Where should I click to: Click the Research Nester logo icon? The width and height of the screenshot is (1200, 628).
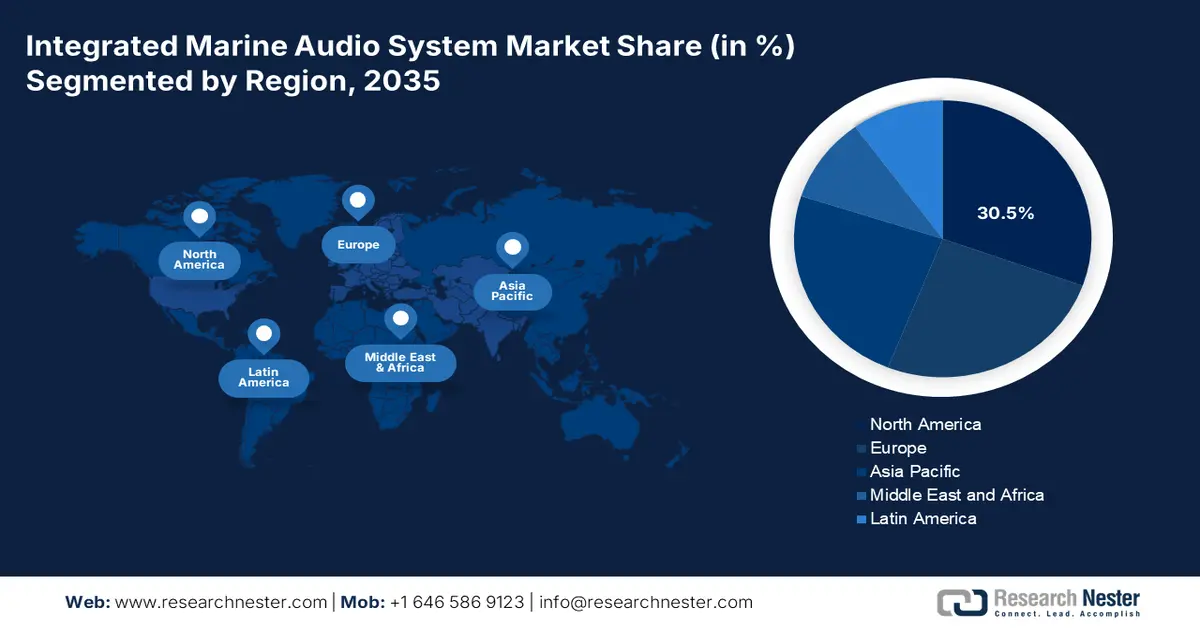tap(961, 602)
